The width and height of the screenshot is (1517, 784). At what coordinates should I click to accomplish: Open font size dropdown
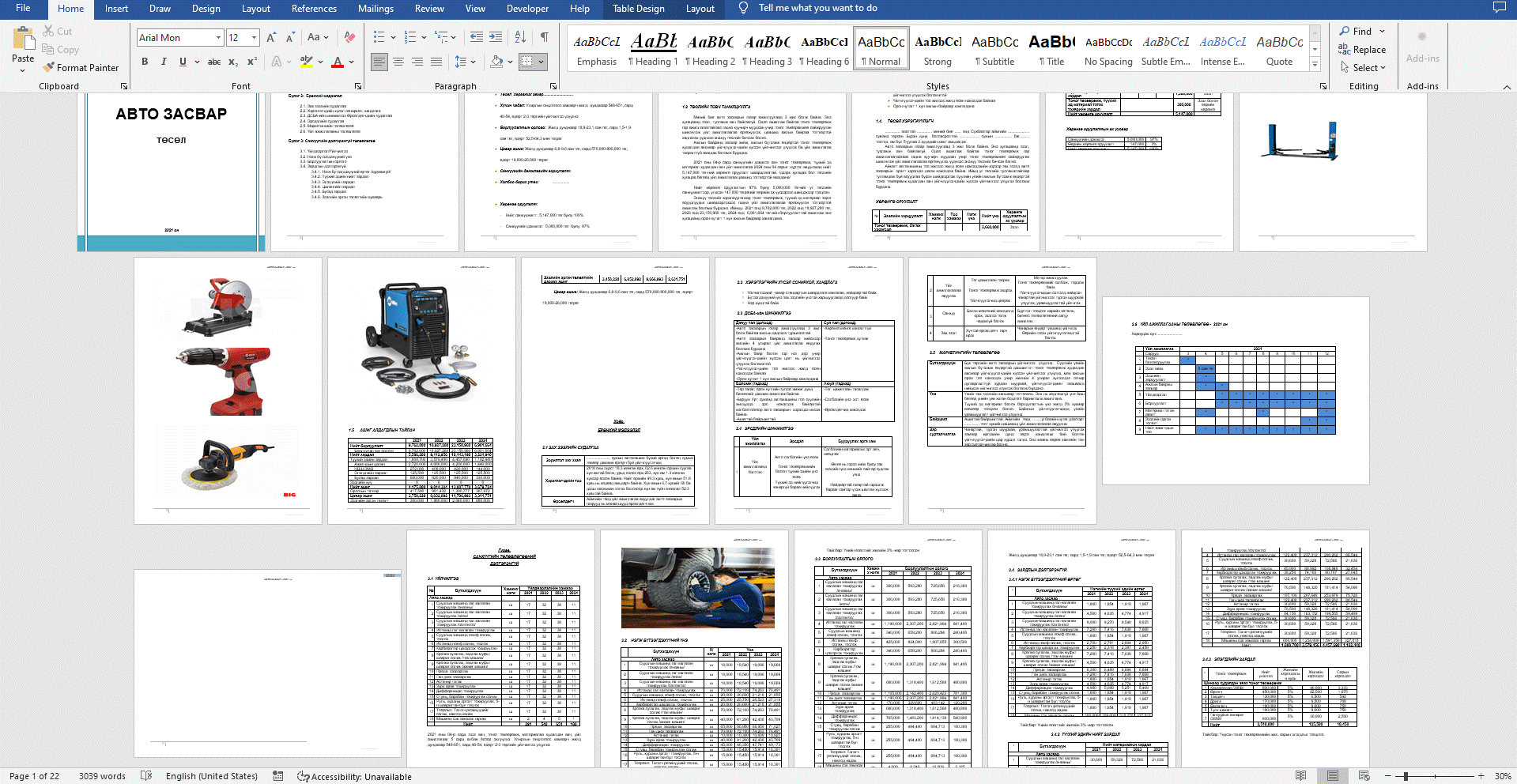point(255,37)
